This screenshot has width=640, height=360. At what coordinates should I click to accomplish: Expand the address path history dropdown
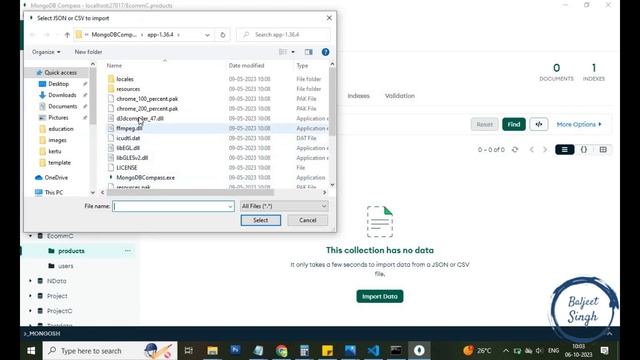[207, 35]
